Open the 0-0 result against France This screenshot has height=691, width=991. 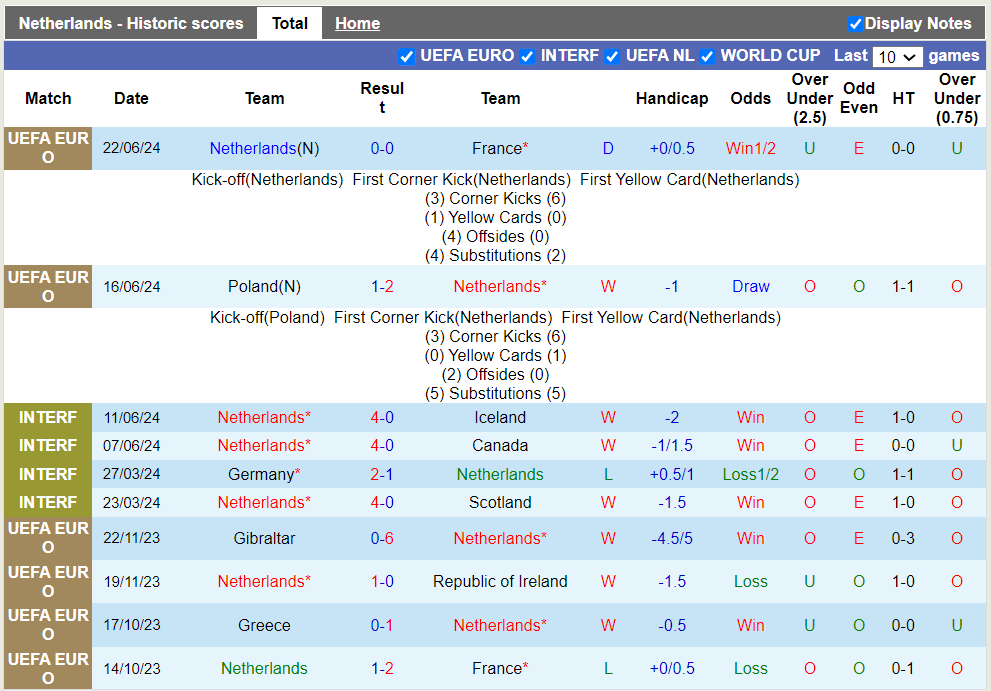point(382,148)
